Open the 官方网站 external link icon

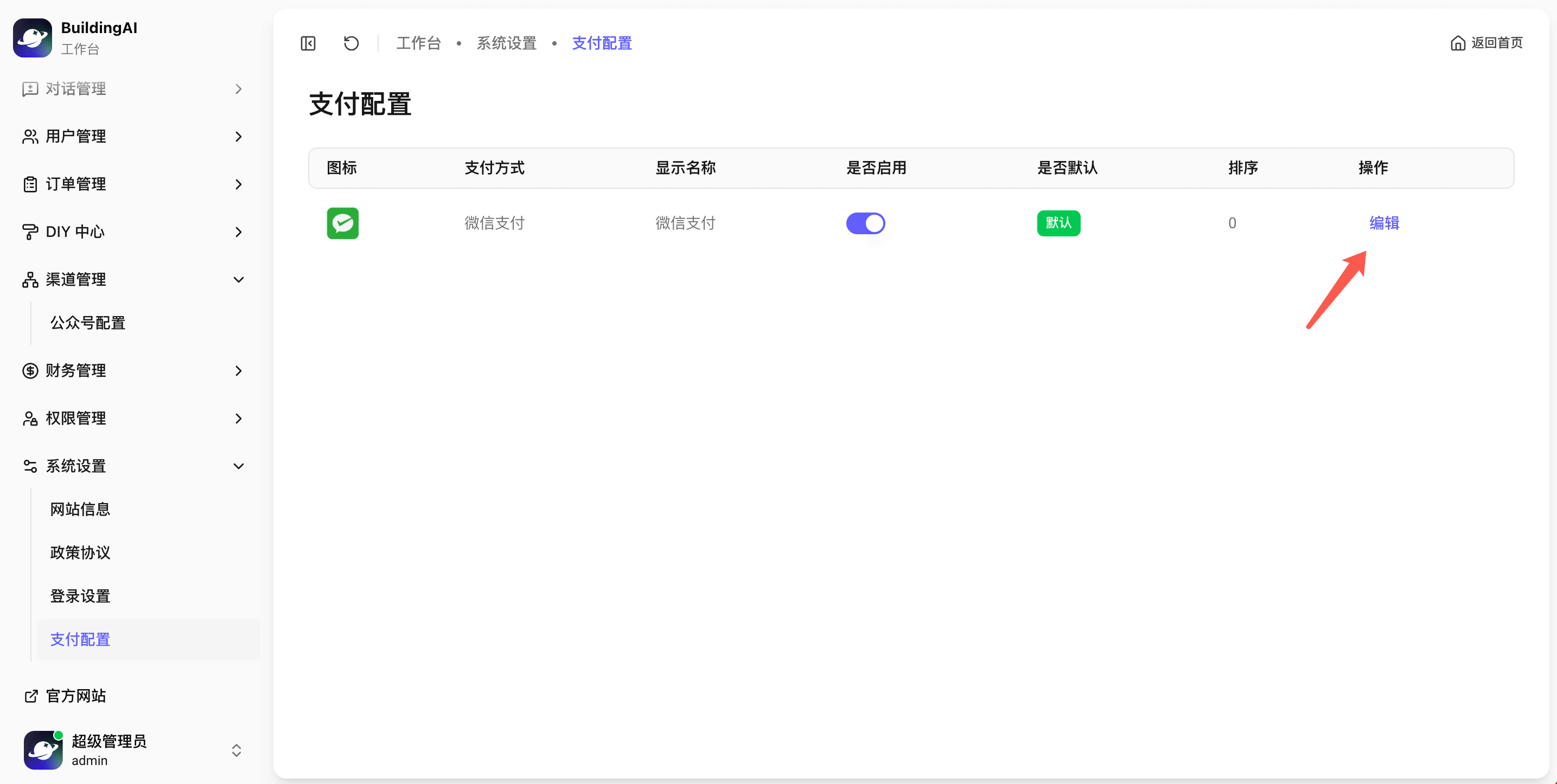31,696
